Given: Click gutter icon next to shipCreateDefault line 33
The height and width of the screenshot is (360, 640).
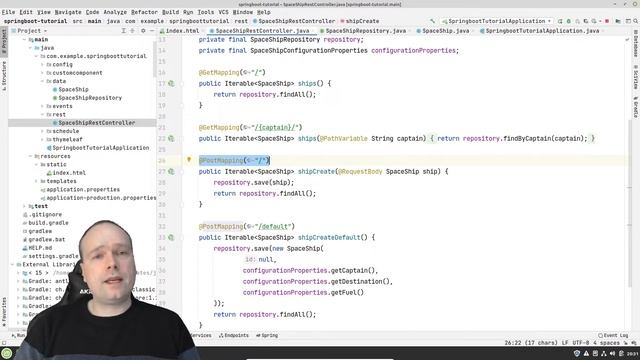Looking at the screenshot, I should point(171,237).
